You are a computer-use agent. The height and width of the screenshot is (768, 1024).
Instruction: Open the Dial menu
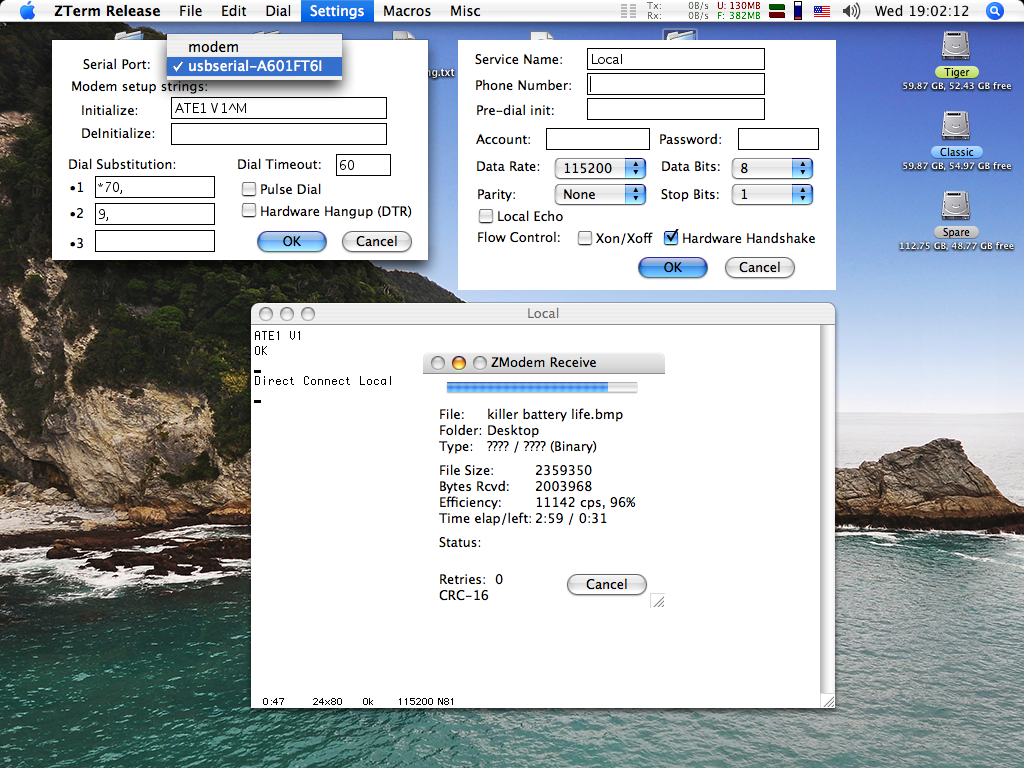(278, 11)
